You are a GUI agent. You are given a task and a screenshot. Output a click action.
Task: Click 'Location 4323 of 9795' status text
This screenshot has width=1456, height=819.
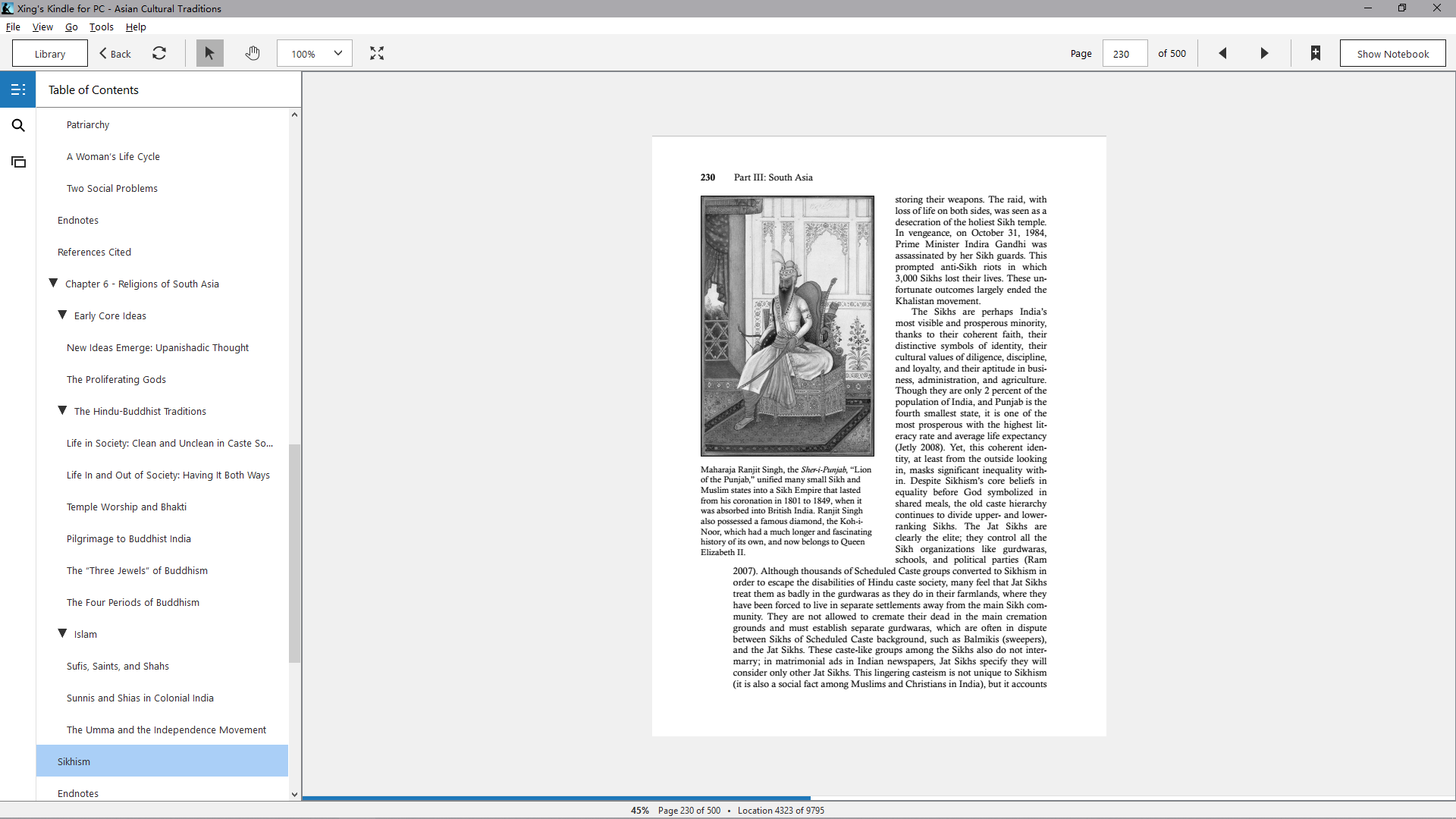[x=780, y=810]
